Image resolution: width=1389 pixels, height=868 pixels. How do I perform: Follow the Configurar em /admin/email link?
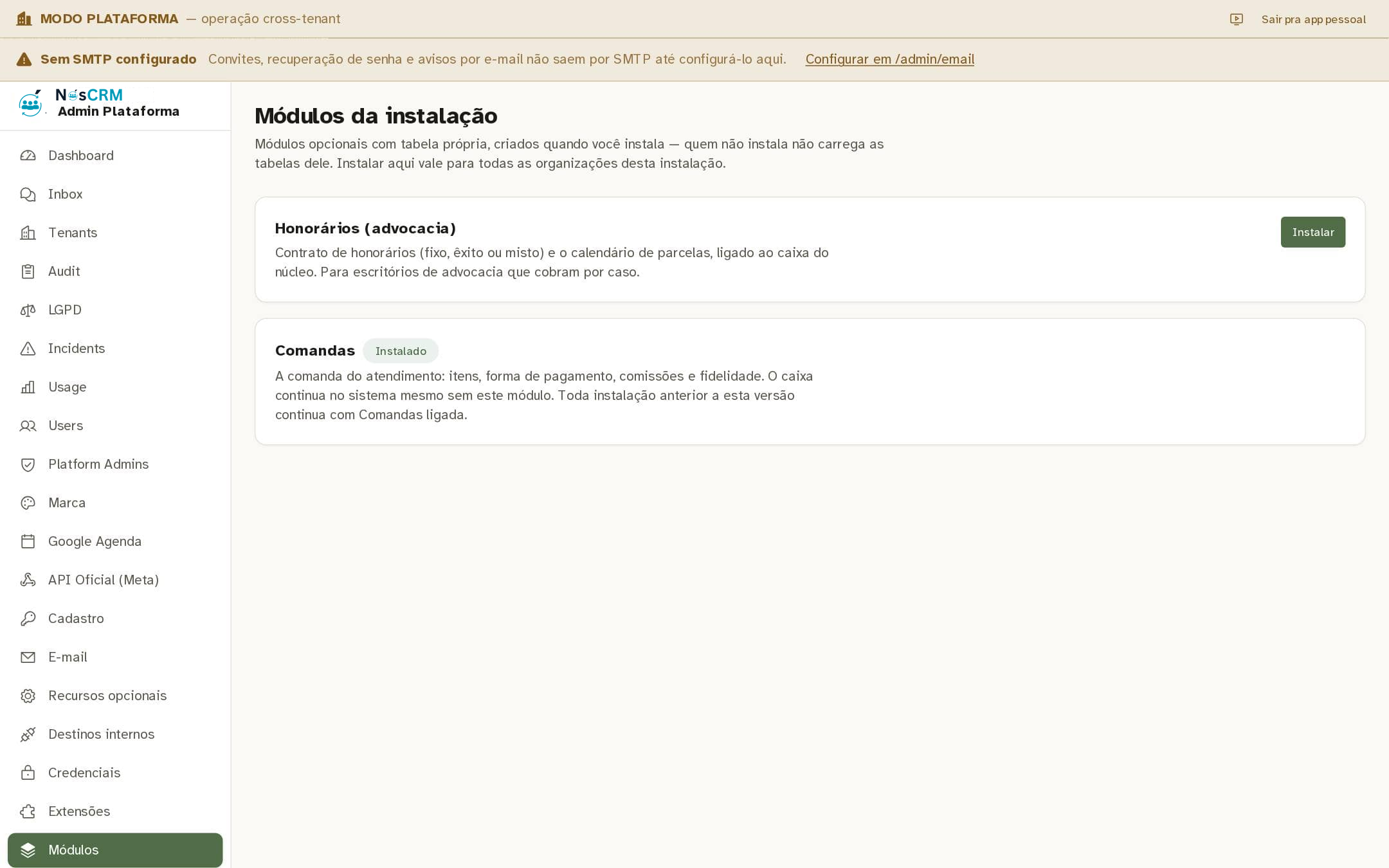889,59
